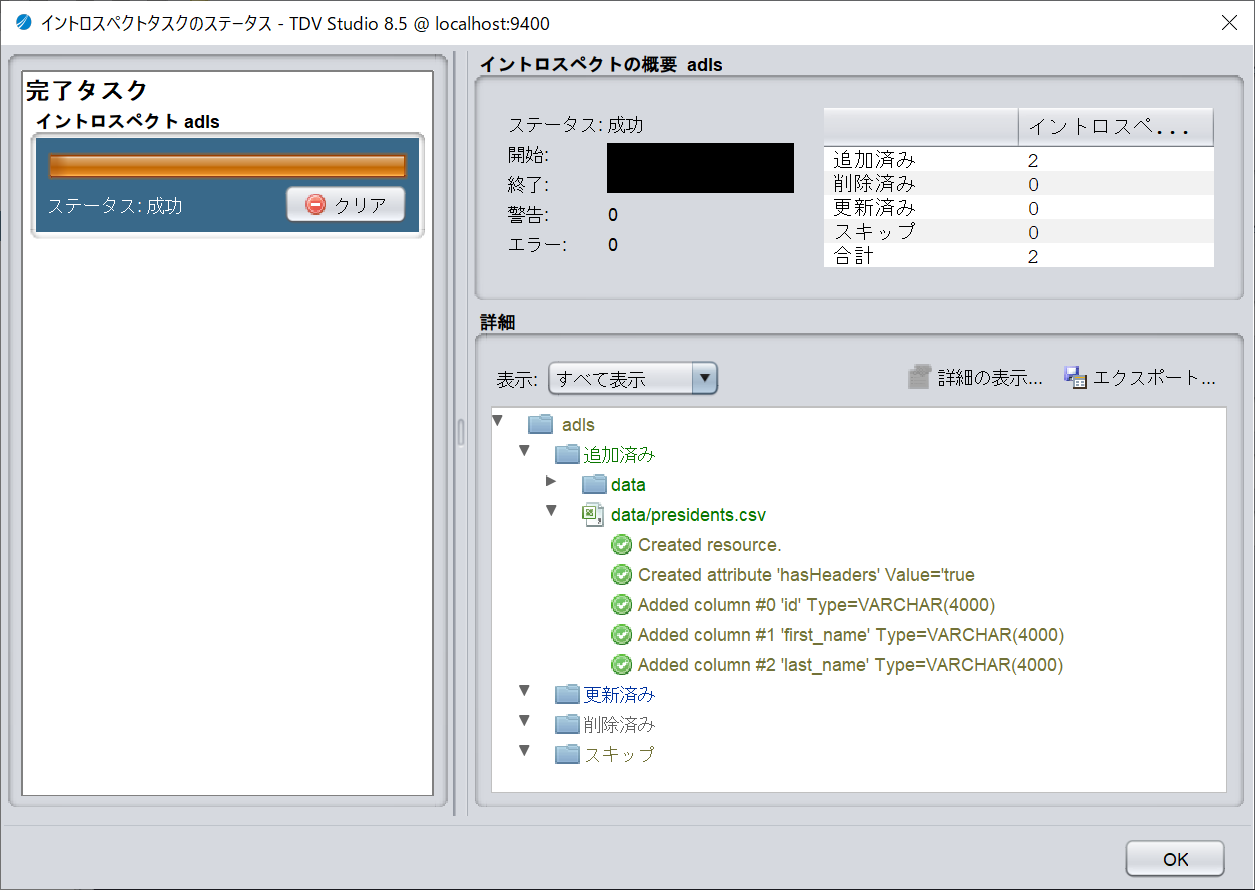Expand the data folder node
Screen dimensions: 1255x890
[551, 482]
